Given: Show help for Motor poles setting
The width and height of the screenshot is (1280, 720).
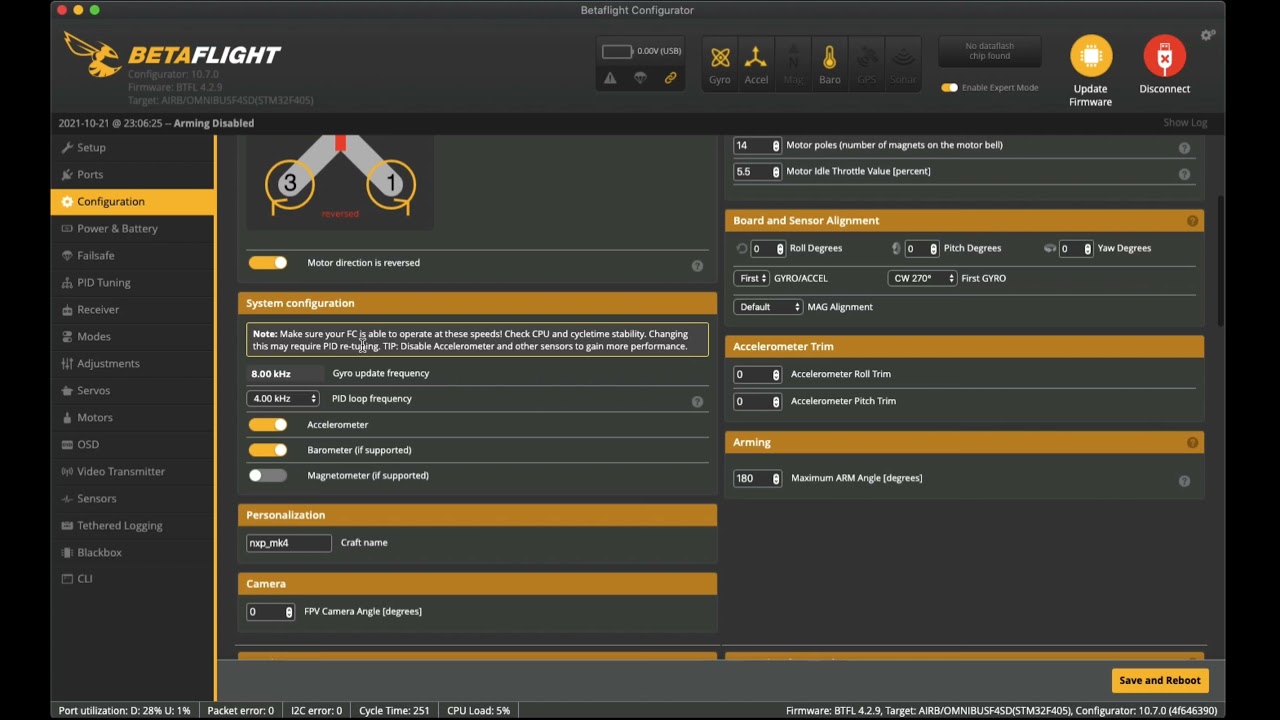Looking at the screenshot, I should click(1184, 148).
